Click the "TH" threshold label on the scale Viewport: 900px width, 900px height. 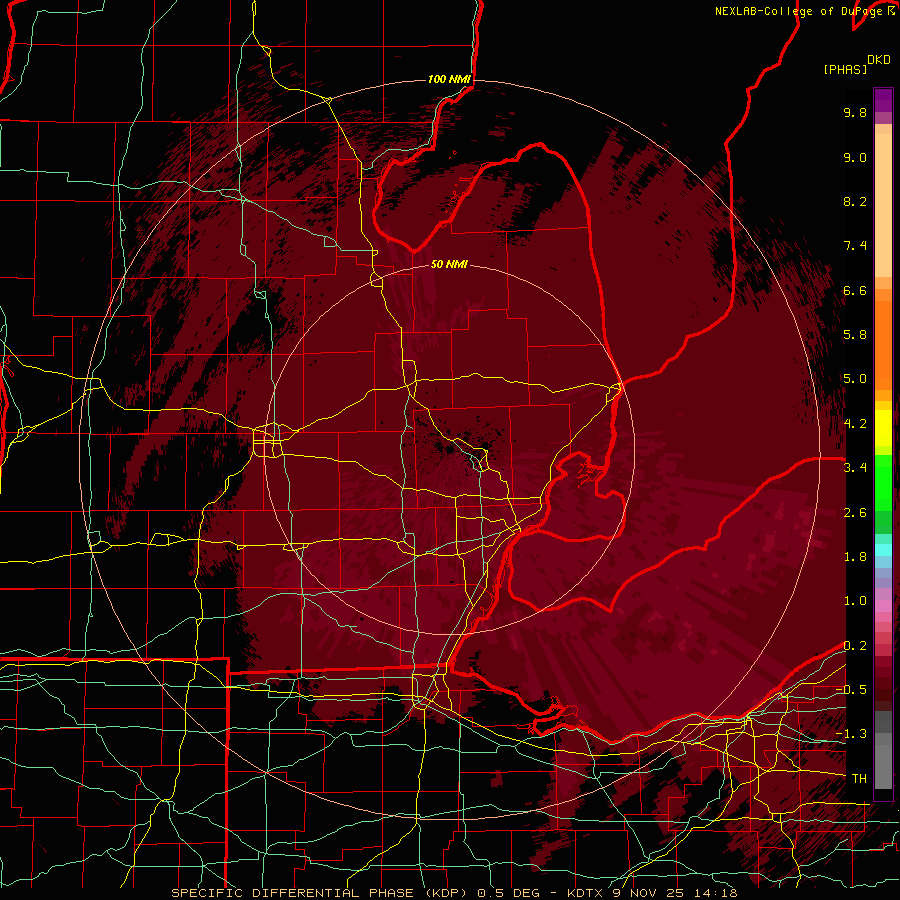859,779
